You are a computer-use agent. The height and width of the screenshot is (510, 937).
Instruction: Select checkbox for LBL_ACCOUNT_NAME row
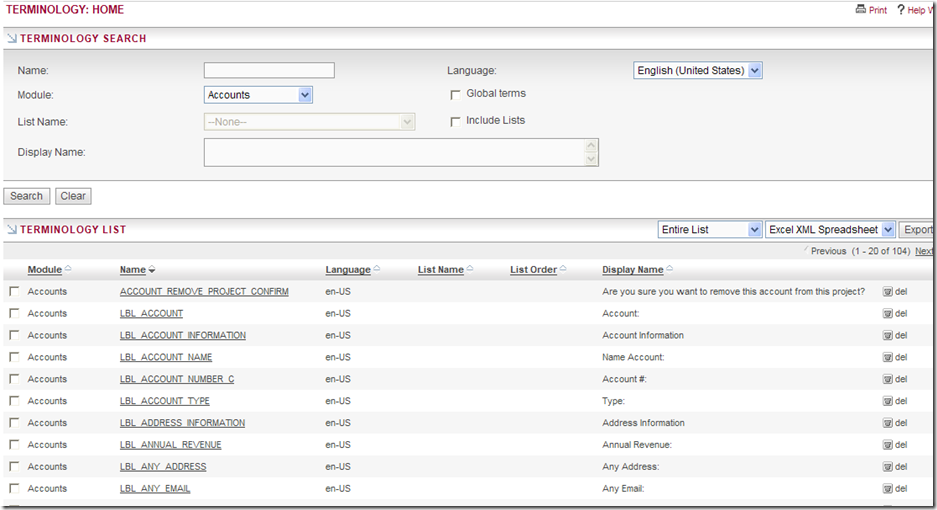tap(14, 357)
